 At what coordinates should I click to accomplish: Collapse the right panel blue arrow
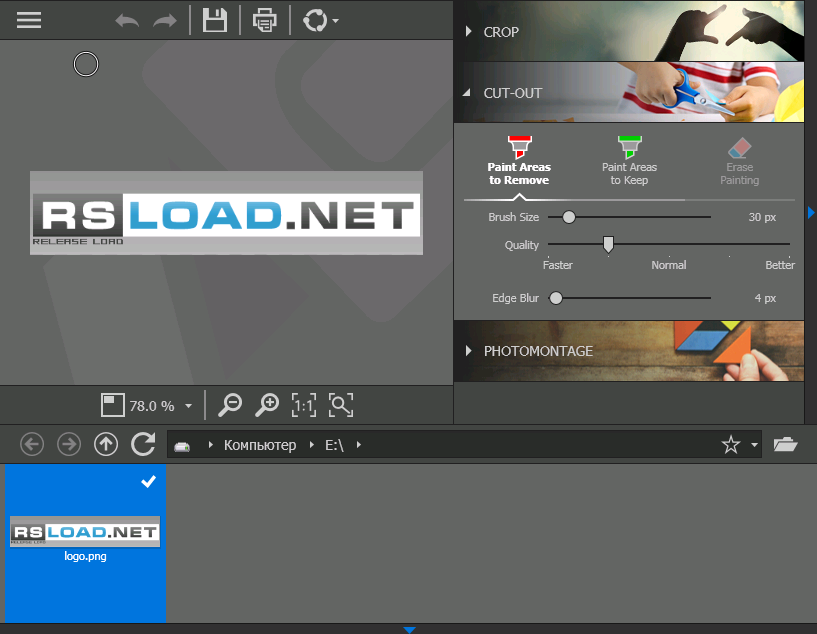pos(811,213)
